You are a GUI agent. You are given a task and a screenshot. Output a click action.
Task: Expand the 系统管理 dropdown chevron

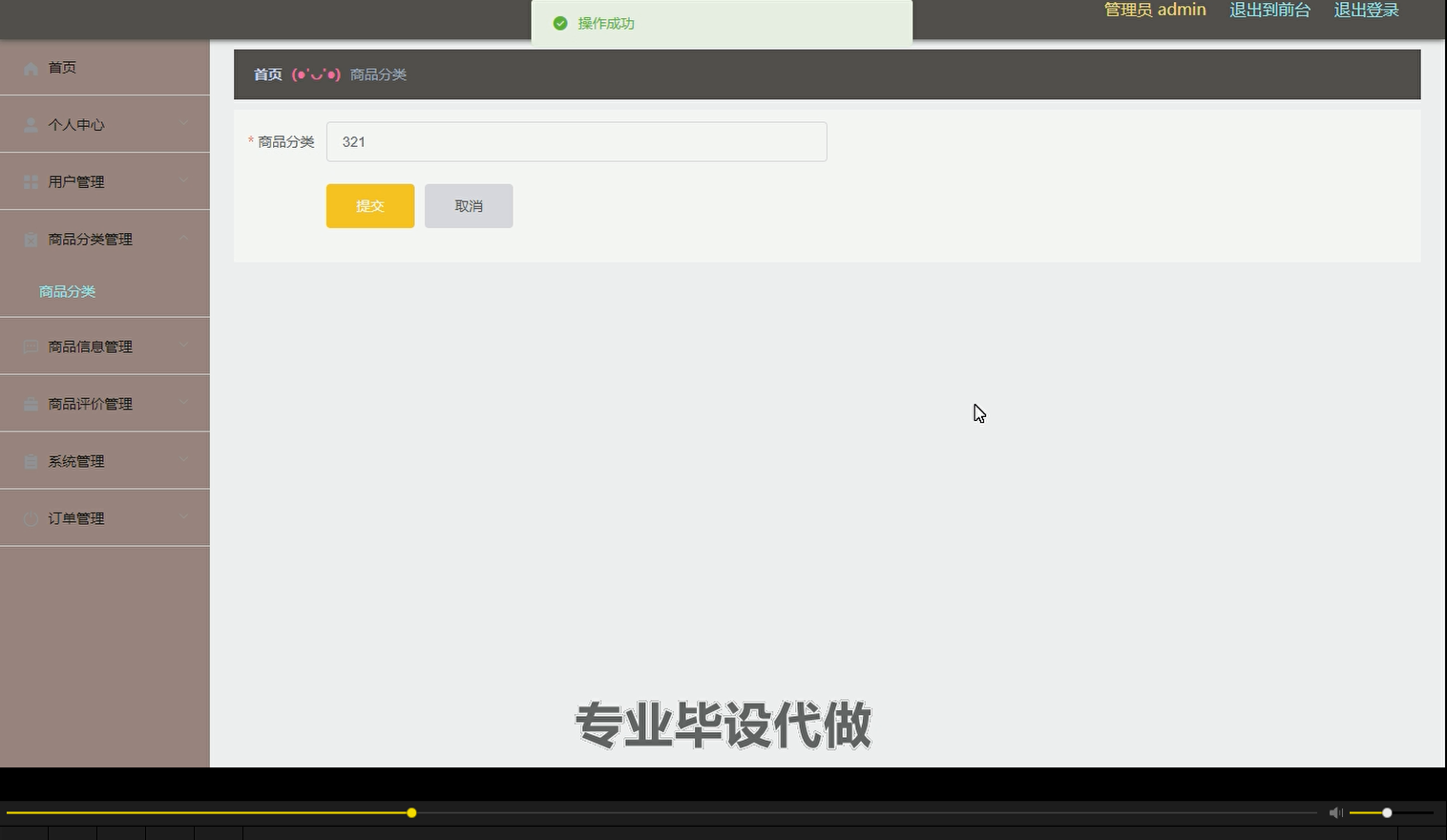(184, 460)
